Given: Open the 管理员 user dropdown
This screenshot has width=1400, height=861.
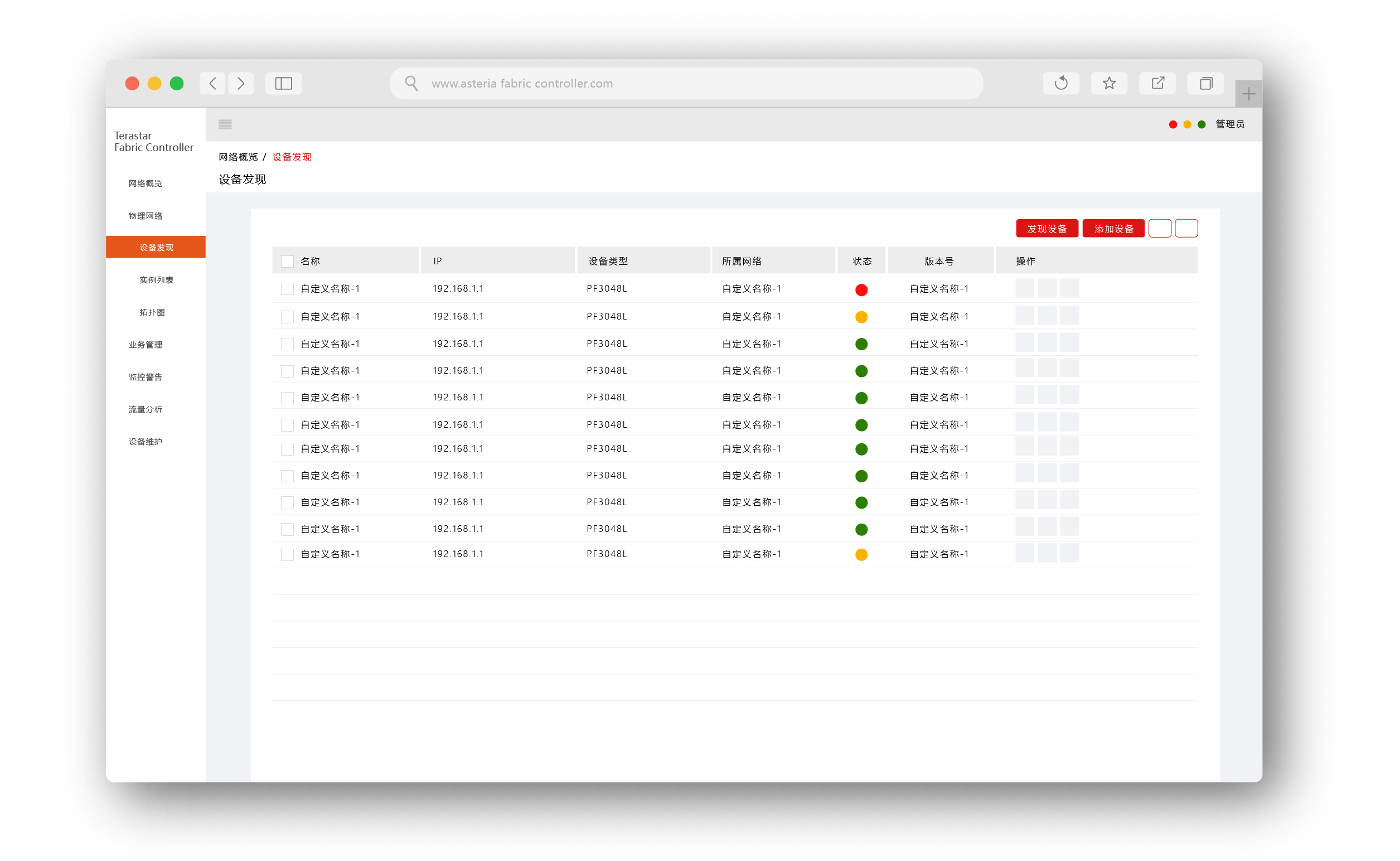Looking at the screenshot, I should point(1230,125).
